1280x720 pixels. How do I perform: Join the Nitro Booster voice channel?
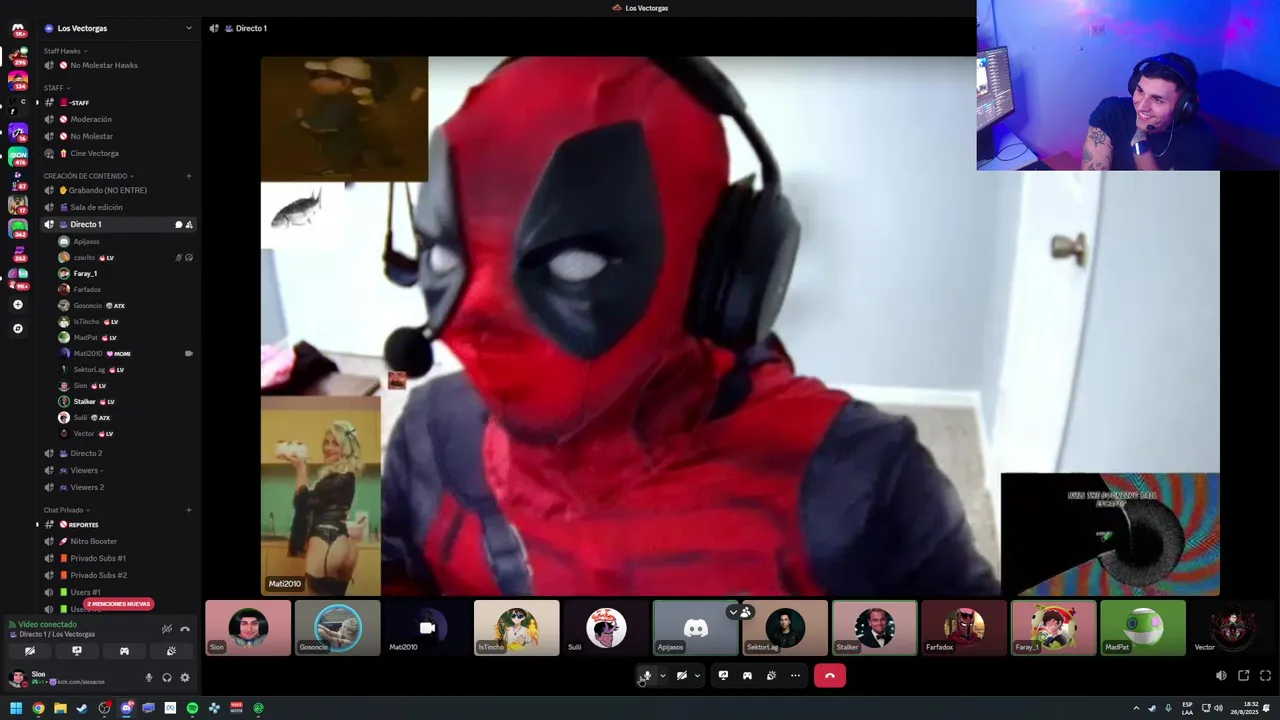click(118, 541)
